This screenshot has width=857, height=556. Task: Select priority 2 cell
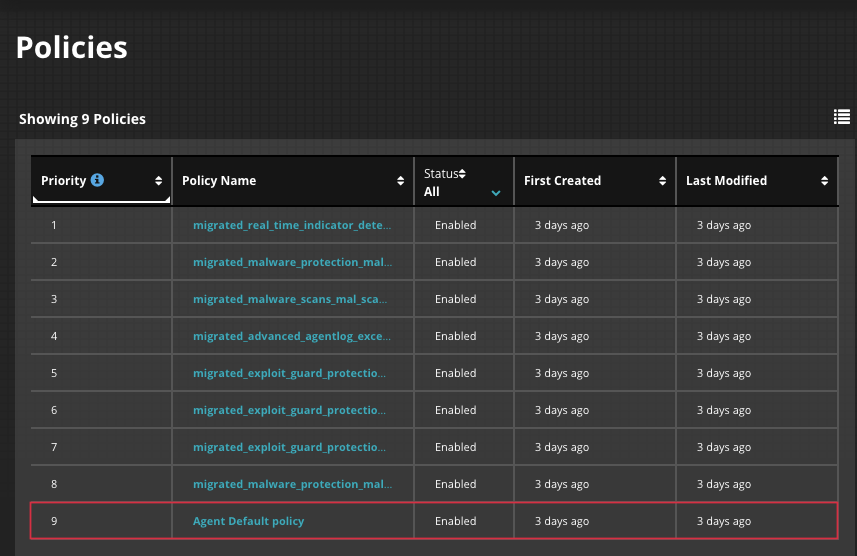(x=101, y=262)
